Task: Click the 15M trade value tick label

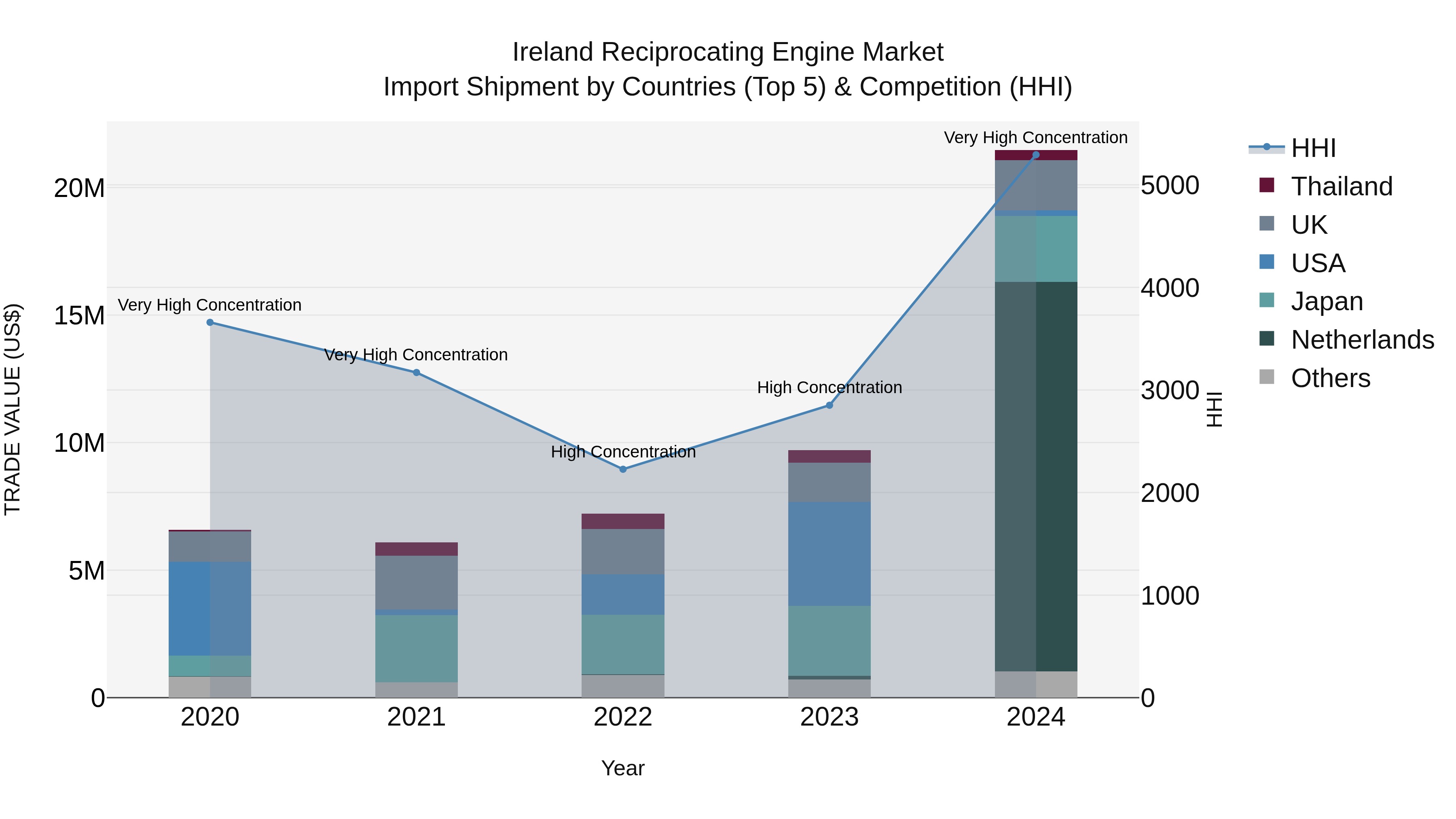Action: coord(79,315)
